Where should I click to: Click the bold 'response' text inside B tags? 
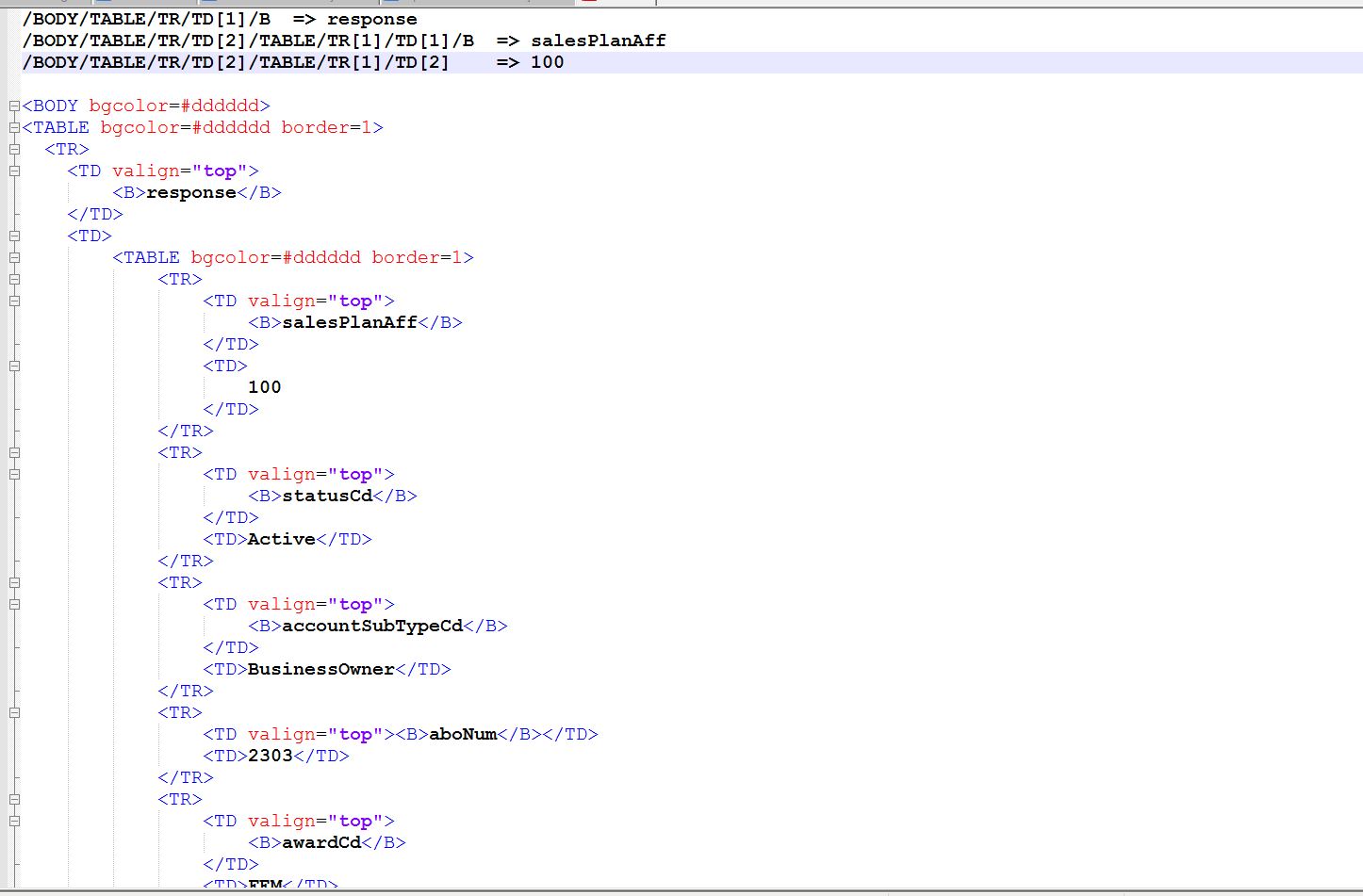[191, 192]
